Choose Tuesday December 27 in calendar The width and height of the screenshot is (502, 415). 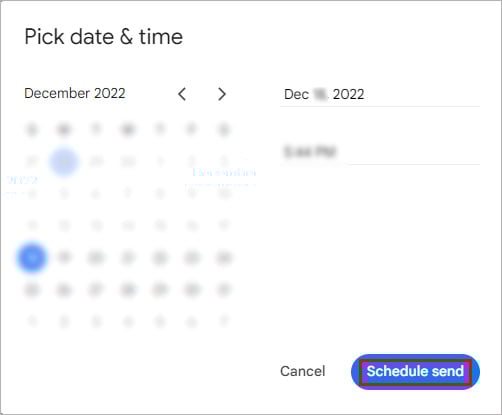point(96,290)
